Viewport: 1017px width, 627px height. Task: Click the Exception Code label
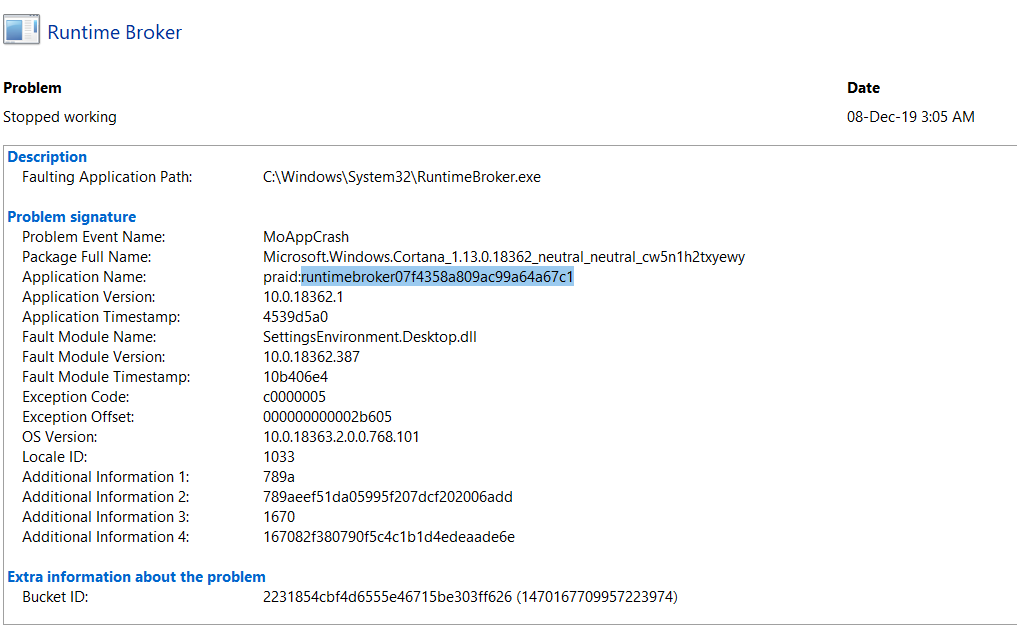pos(75,397)
